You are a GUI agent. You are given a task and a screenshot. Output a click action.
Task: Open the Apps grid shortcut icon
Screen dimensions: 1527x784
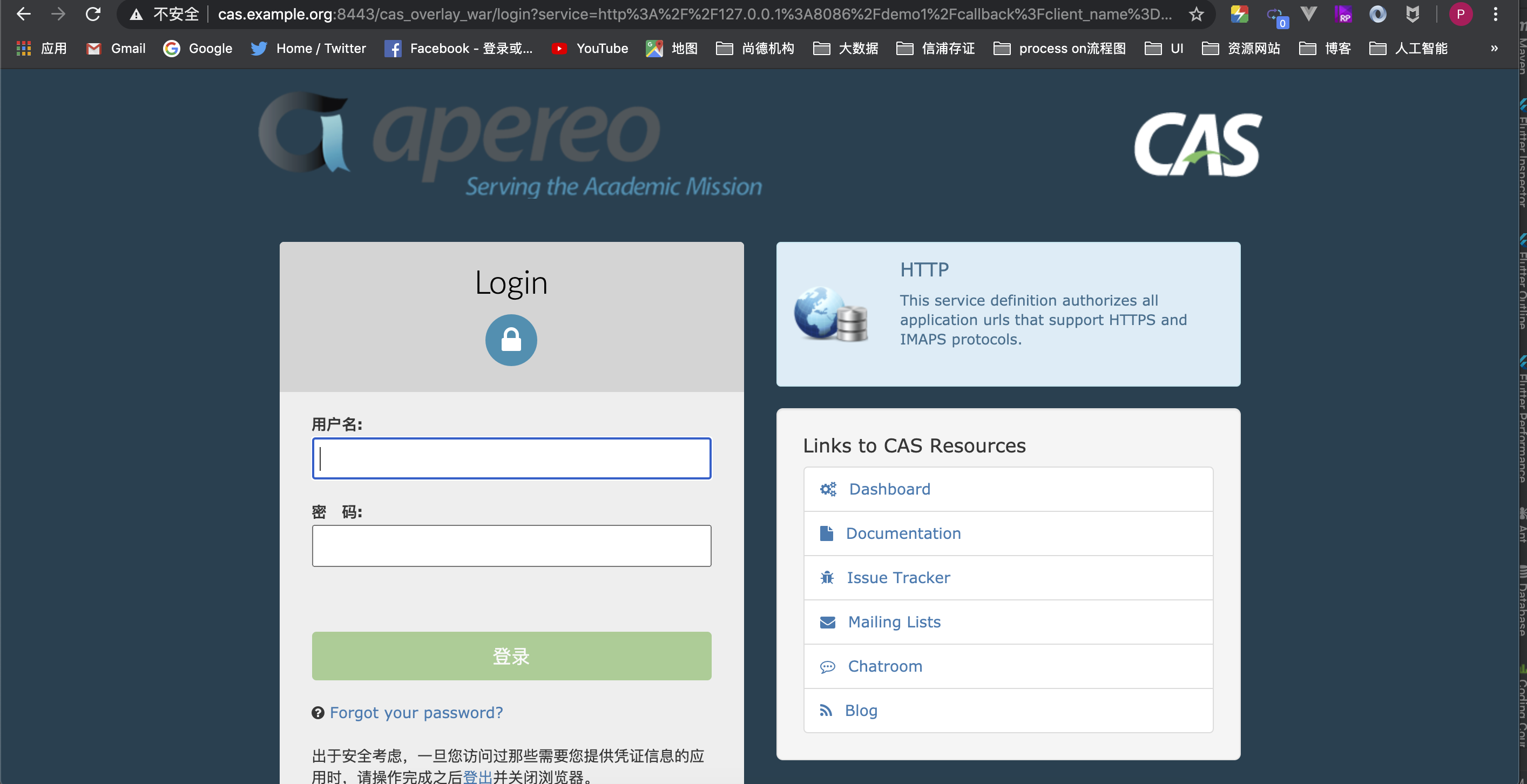24,49
